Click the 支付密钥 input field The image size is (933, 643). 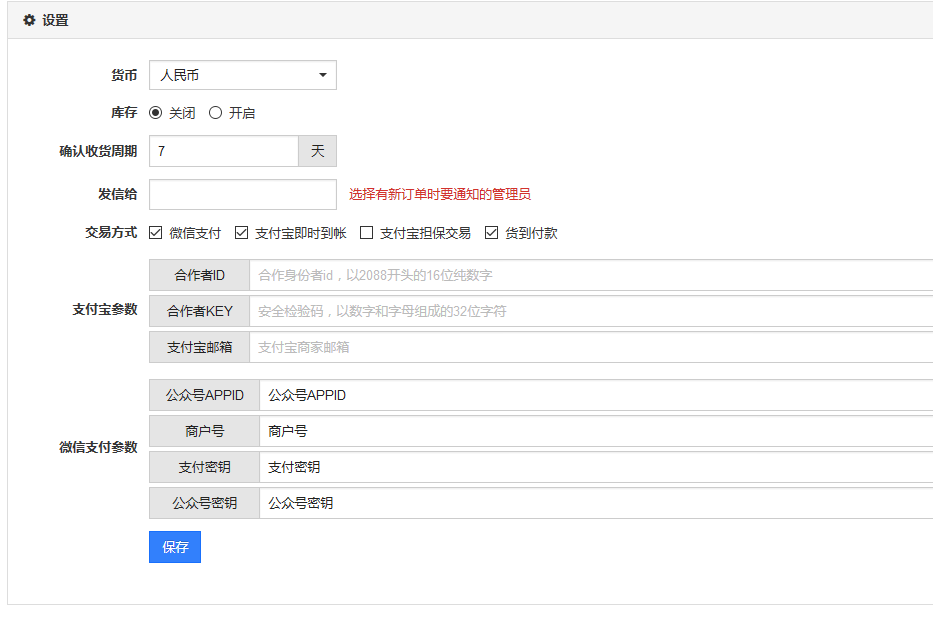tap(596, 468)
